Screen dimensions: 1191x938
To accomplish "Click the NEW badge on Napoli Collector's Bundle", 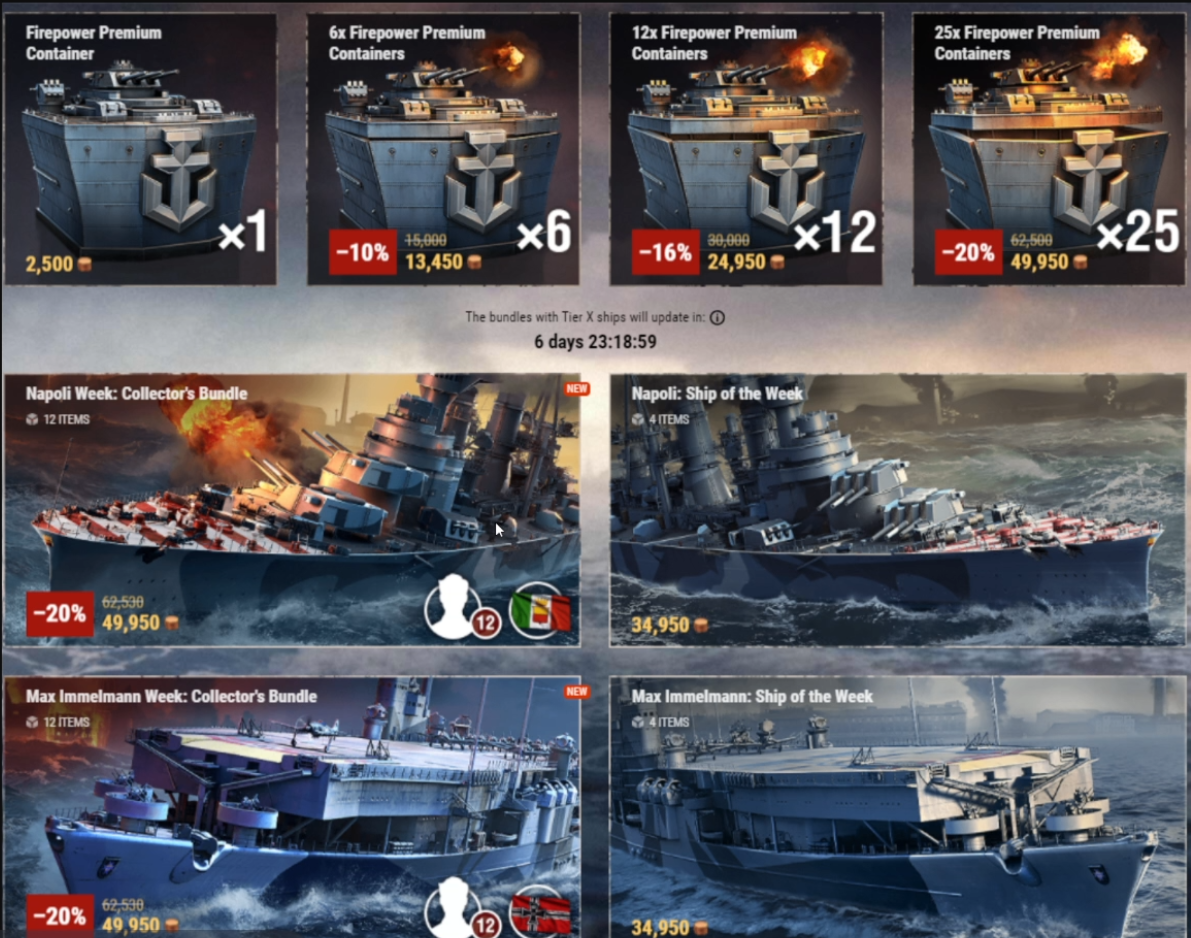I will tap(577, 389).
